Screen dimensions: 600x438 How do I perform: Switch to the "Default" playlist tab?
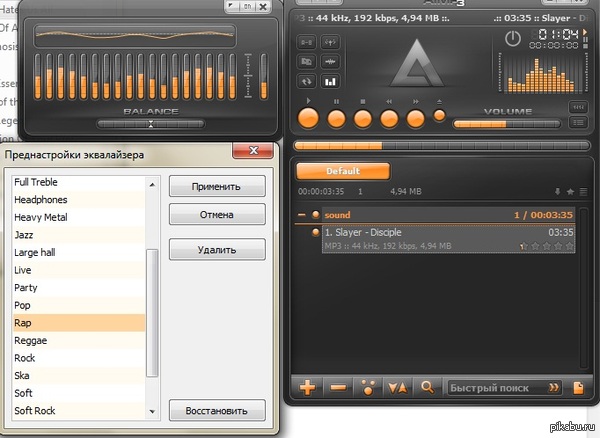pos(342,171)
